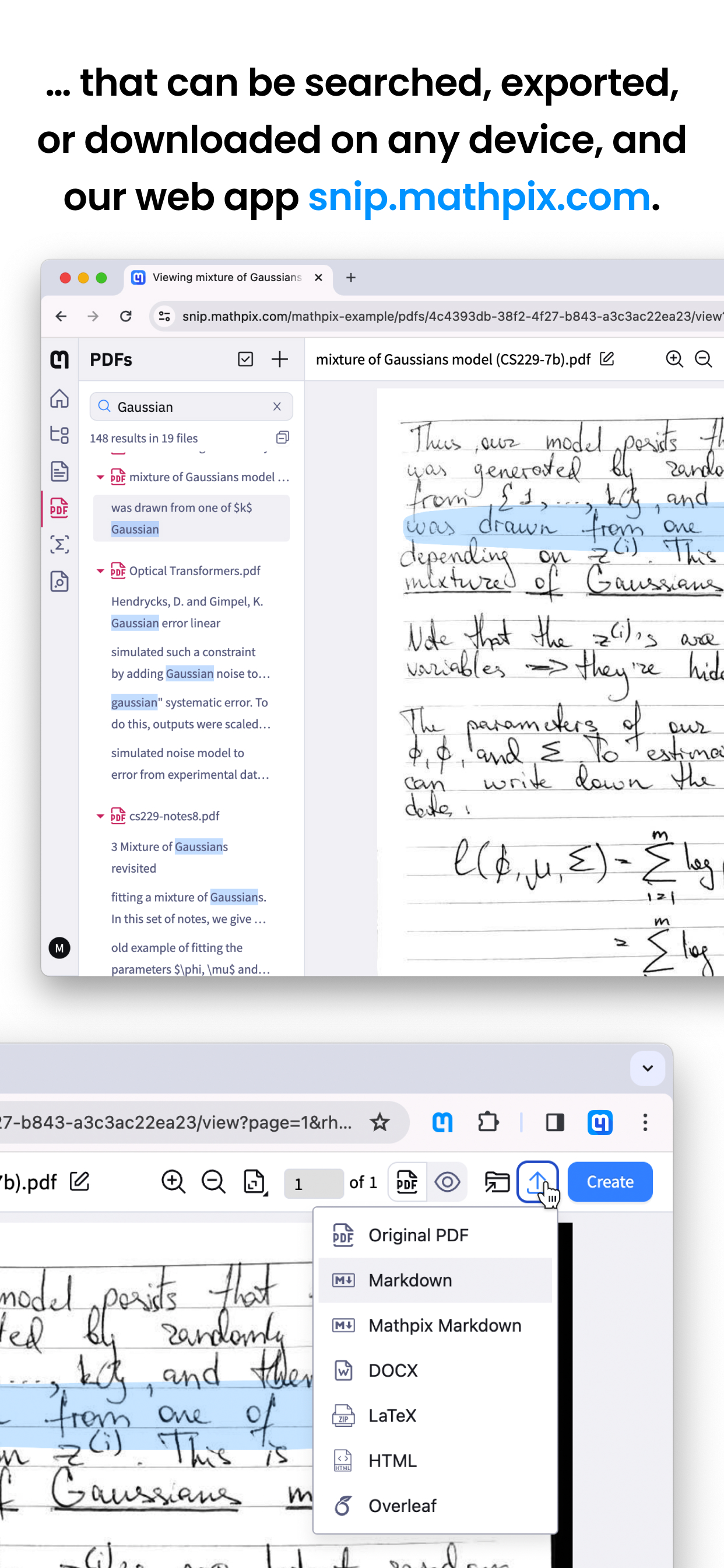The width and height of the screenshot is (724, 1568).
Task: Click the snip.mathpix.com address bar URL
Action: [453, 316]
